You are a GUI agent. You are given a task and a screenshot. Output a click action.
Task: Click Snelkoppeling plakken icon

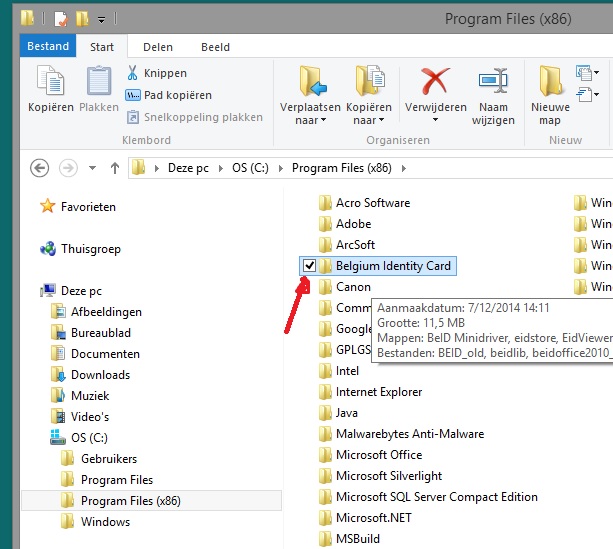click(x=133, y=117)
